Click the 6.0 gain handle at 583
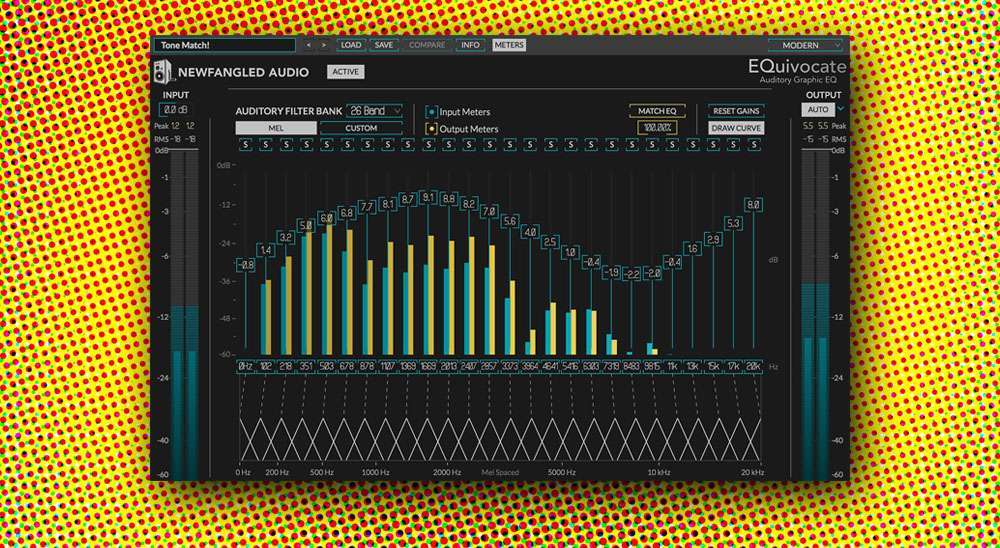The height and width of the screenshot is (548, 1000). (327, 218)
